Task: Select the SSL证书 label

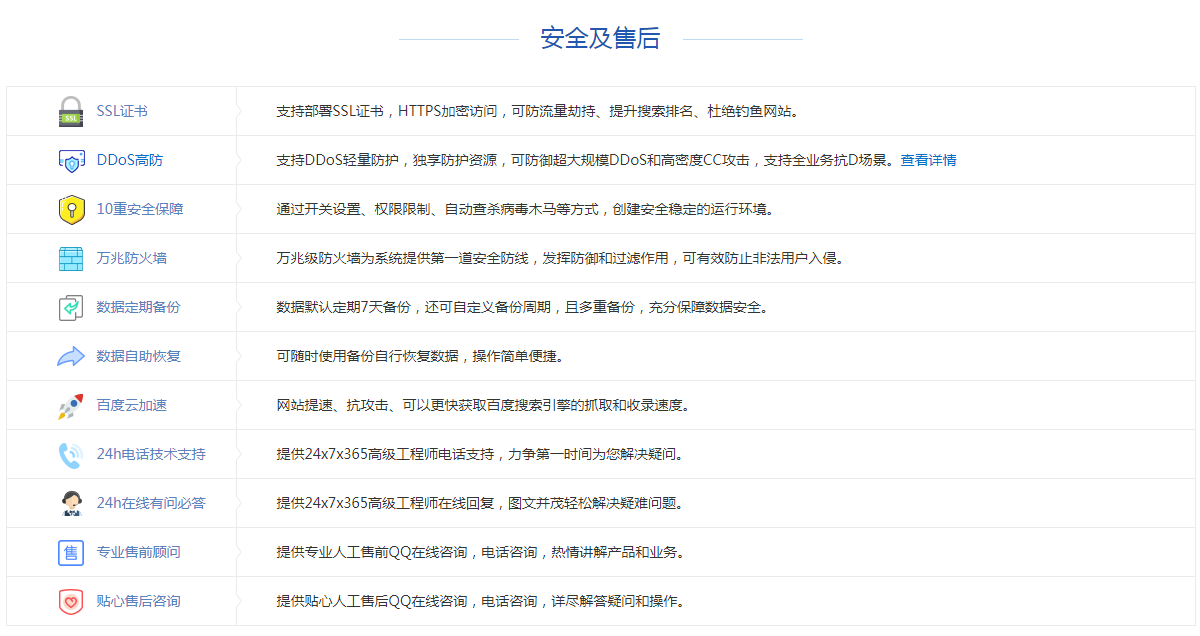Action: point(122,111)
